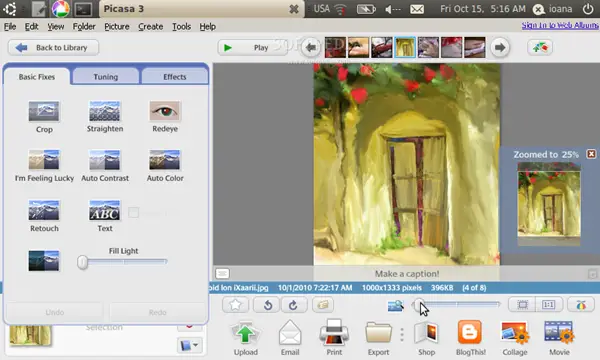Screen dimensions: 600x360
Task: Close the Zoomed to 25% preview
Action: [x=591, y=154]
